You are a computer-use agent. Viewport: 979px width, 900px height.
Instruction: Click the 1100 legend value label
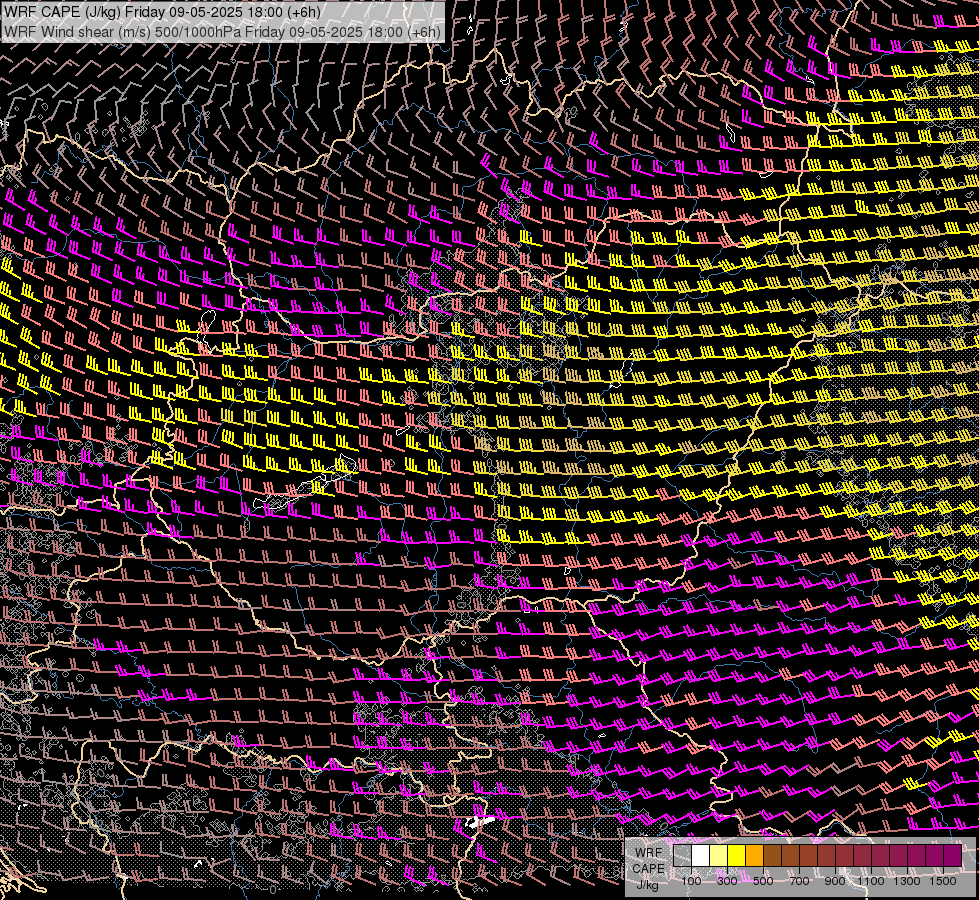pos(871,881)
